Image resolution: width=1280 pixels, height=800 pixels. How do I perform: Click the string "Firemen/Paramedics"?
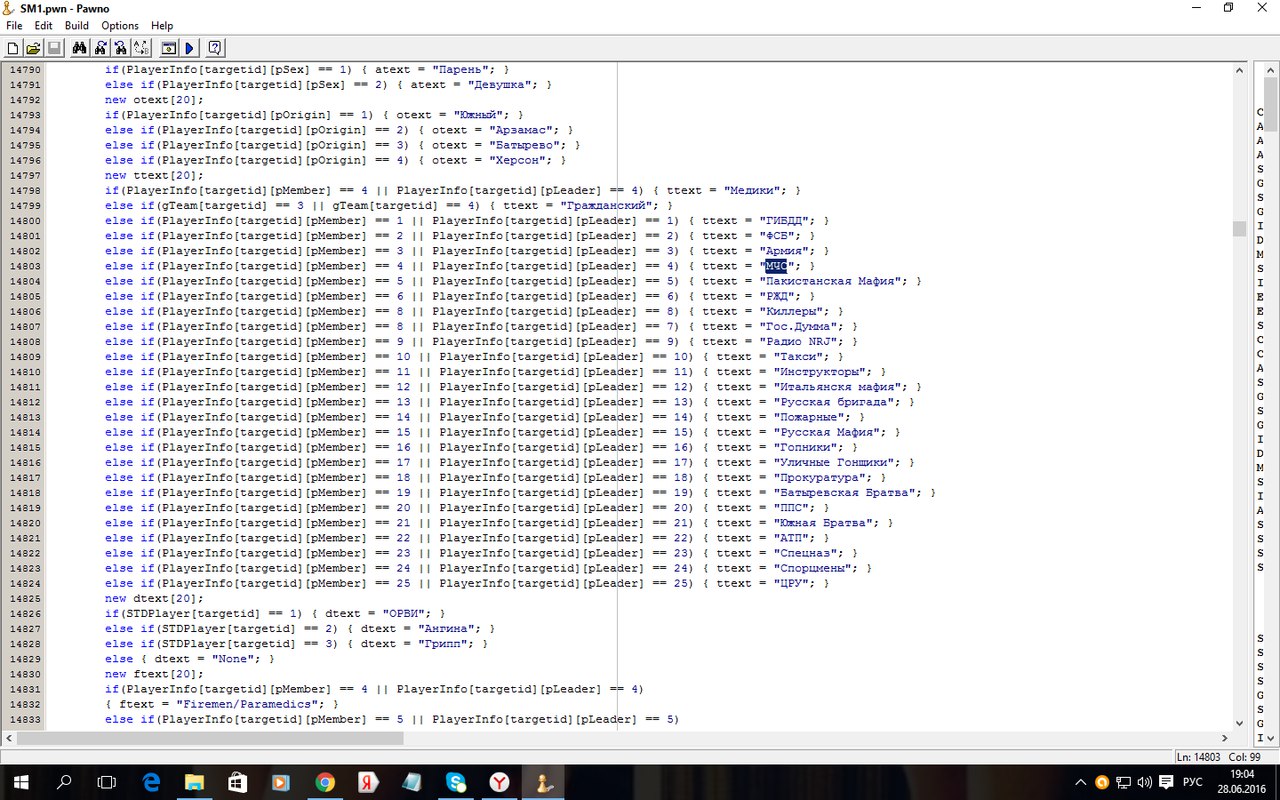[250, 704]
